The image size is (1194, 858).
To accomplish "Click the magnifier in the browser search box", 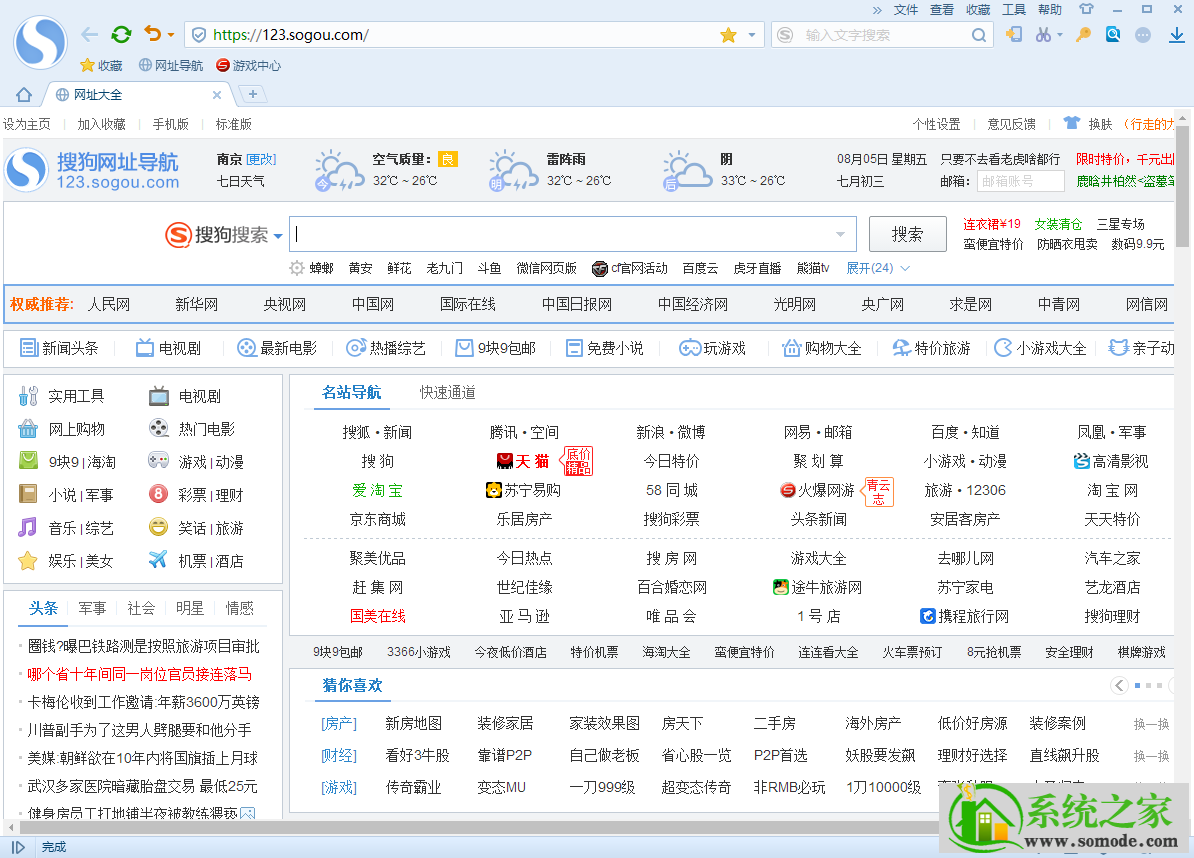I will (979, 35).
